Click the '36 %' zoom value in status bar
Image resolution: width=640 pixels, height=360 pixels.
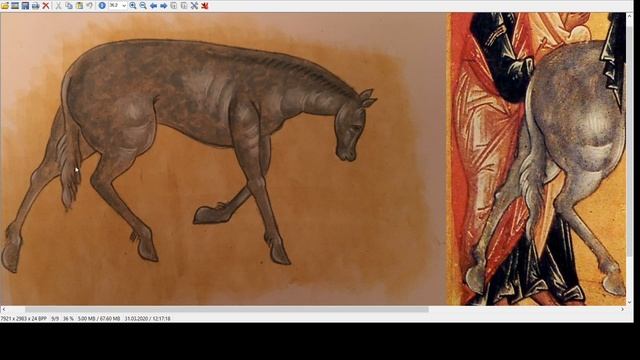[68, 318]
